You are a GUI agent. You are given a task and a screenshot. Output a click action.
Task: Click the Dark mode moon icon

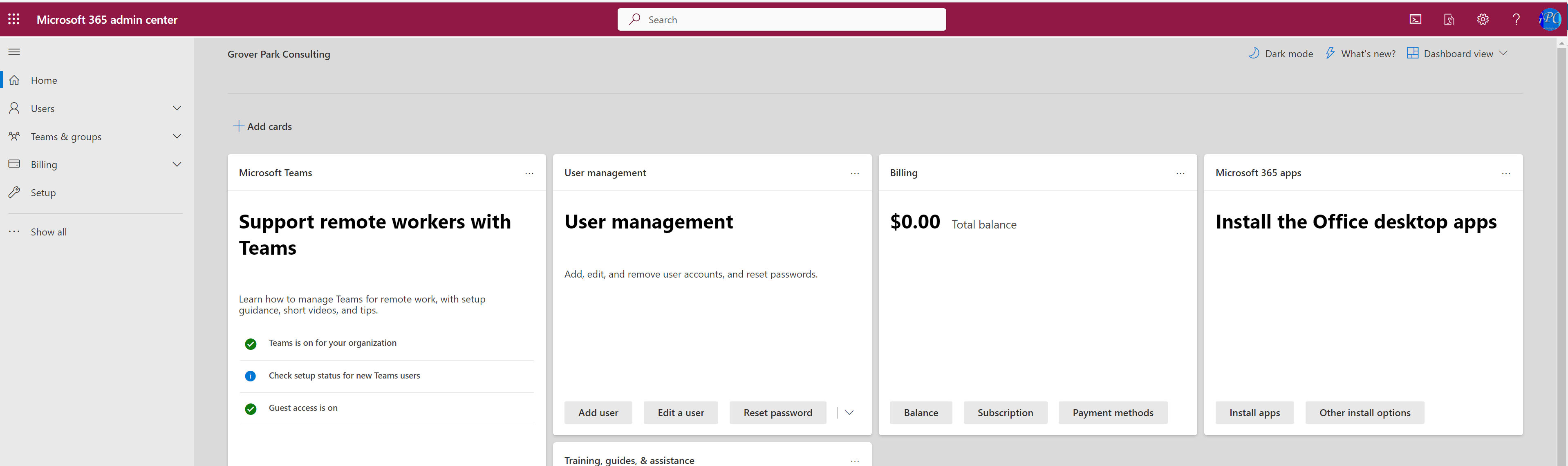(x=1254, y=54)
